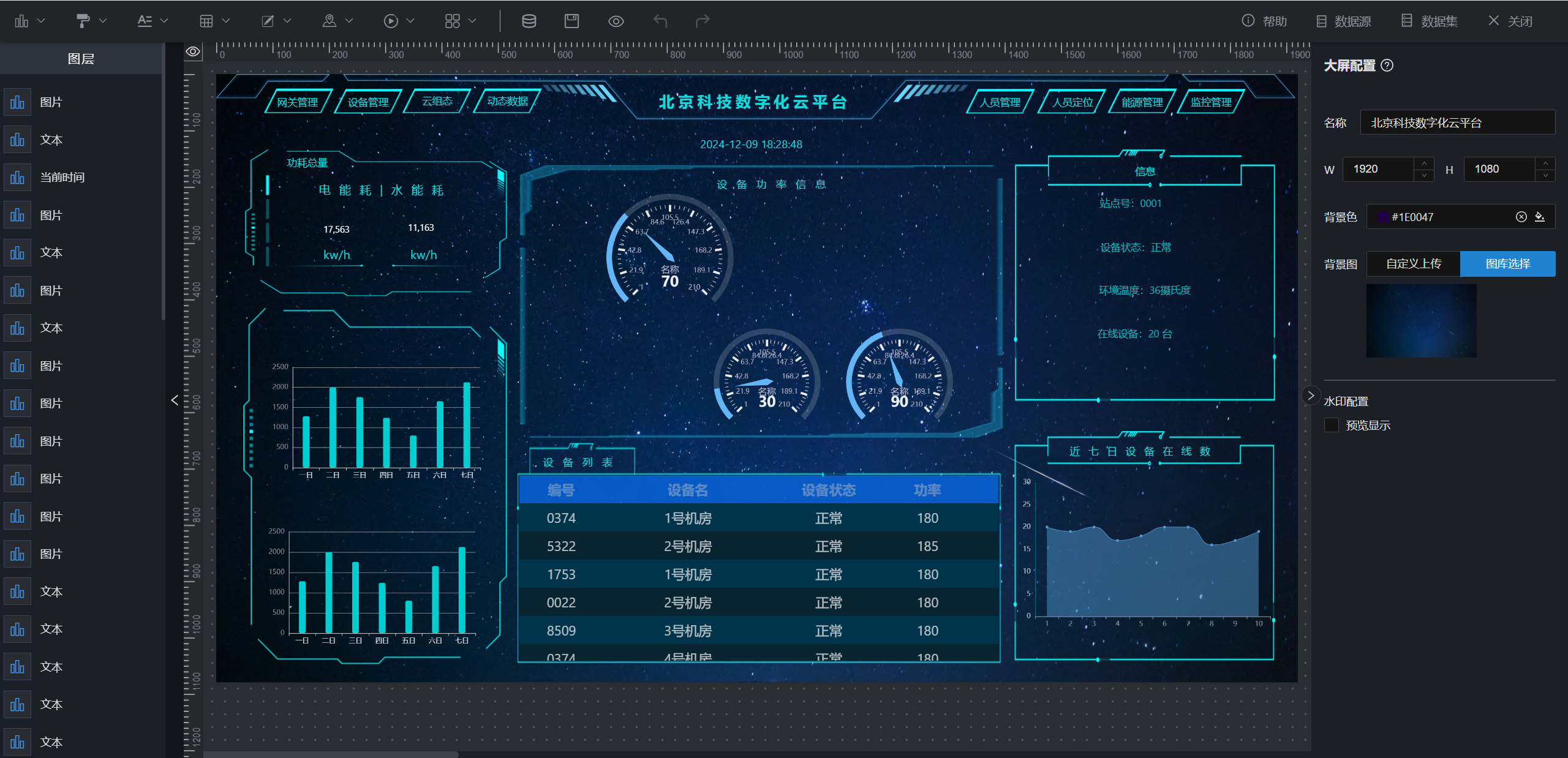Click the background color swatch next to #1E0047

[1382, 217]
